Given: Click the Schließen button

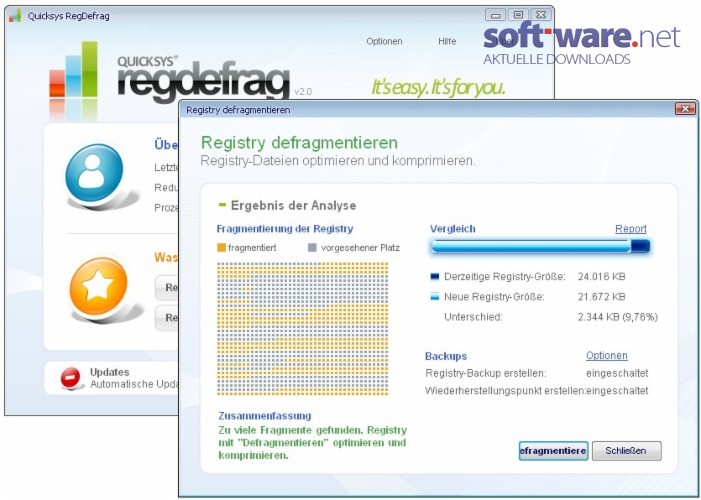Looking at the screenshot, I should tap(626, 451).
